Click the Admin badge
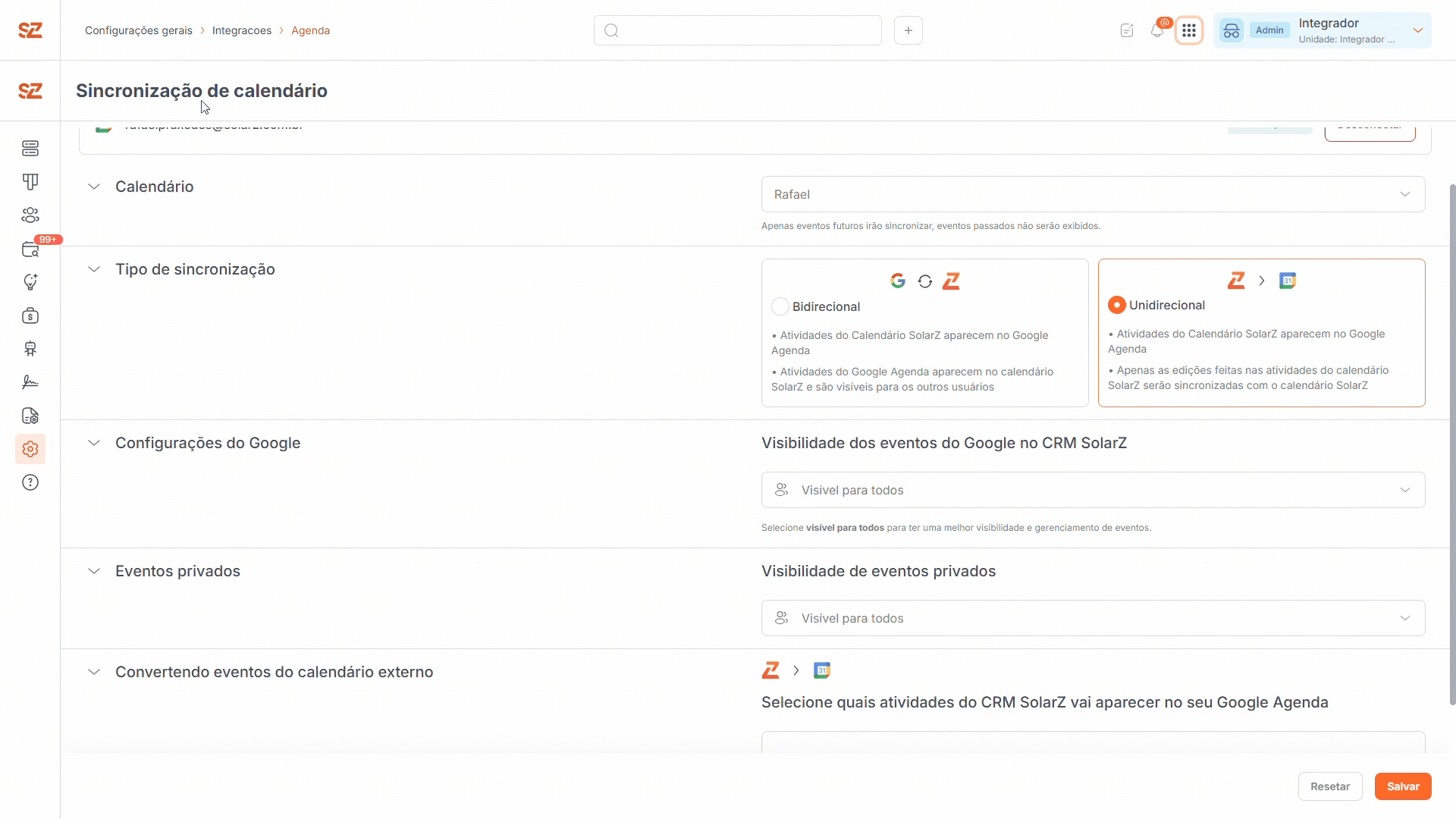Screen dimensions: 1456x819 click(1269, 30)
